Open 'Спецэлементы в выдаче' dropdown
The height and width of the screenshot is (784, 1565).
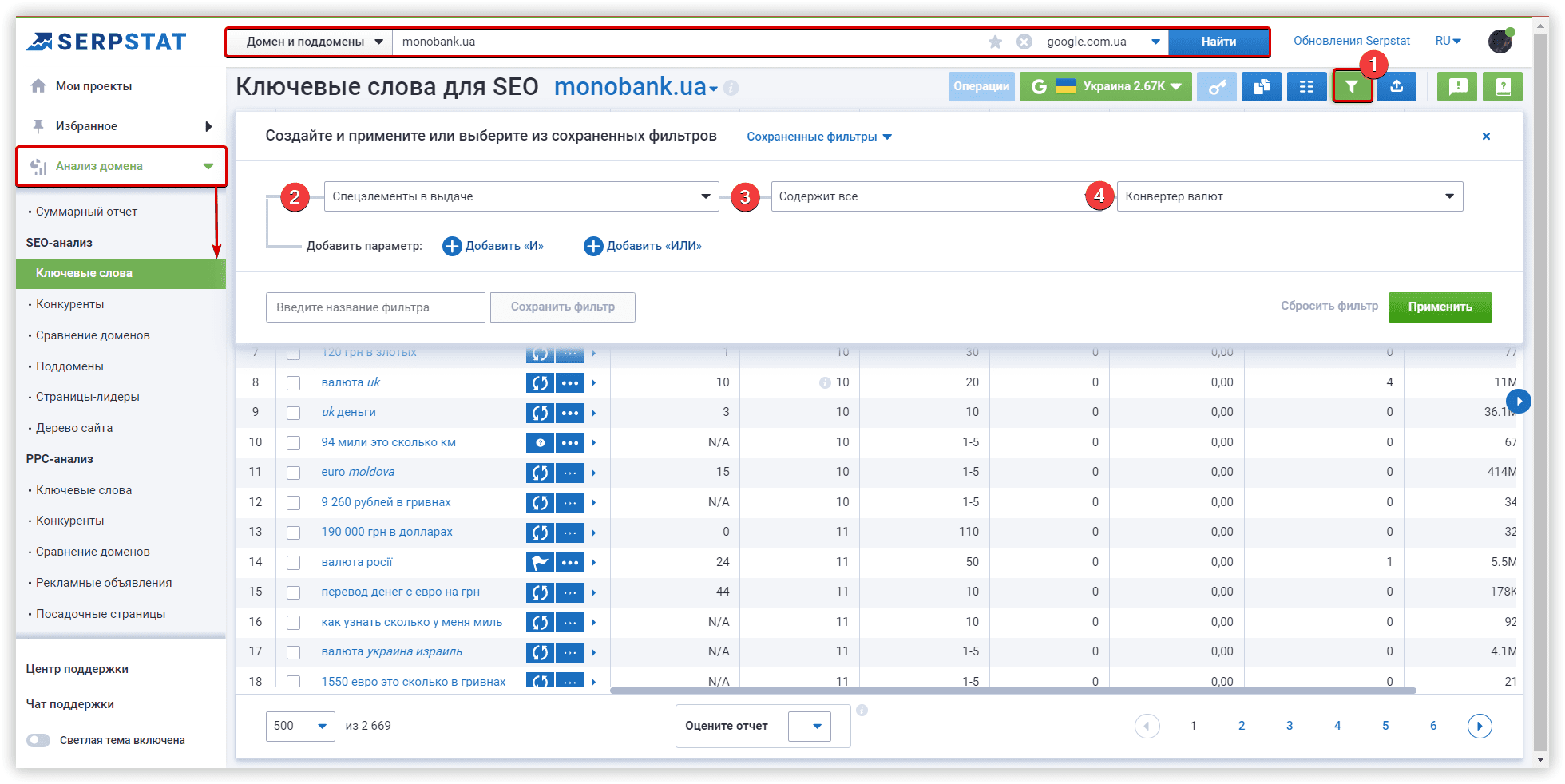(521, 196)
